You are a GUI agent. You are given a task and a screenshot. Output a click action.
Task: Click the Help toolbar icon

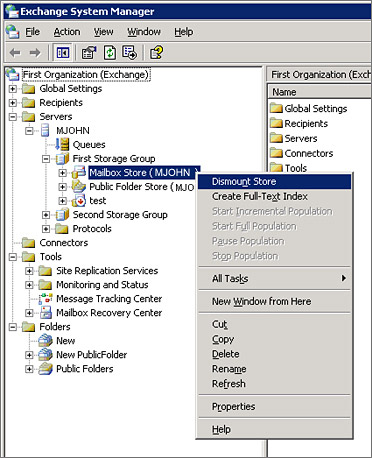[156, 53]
